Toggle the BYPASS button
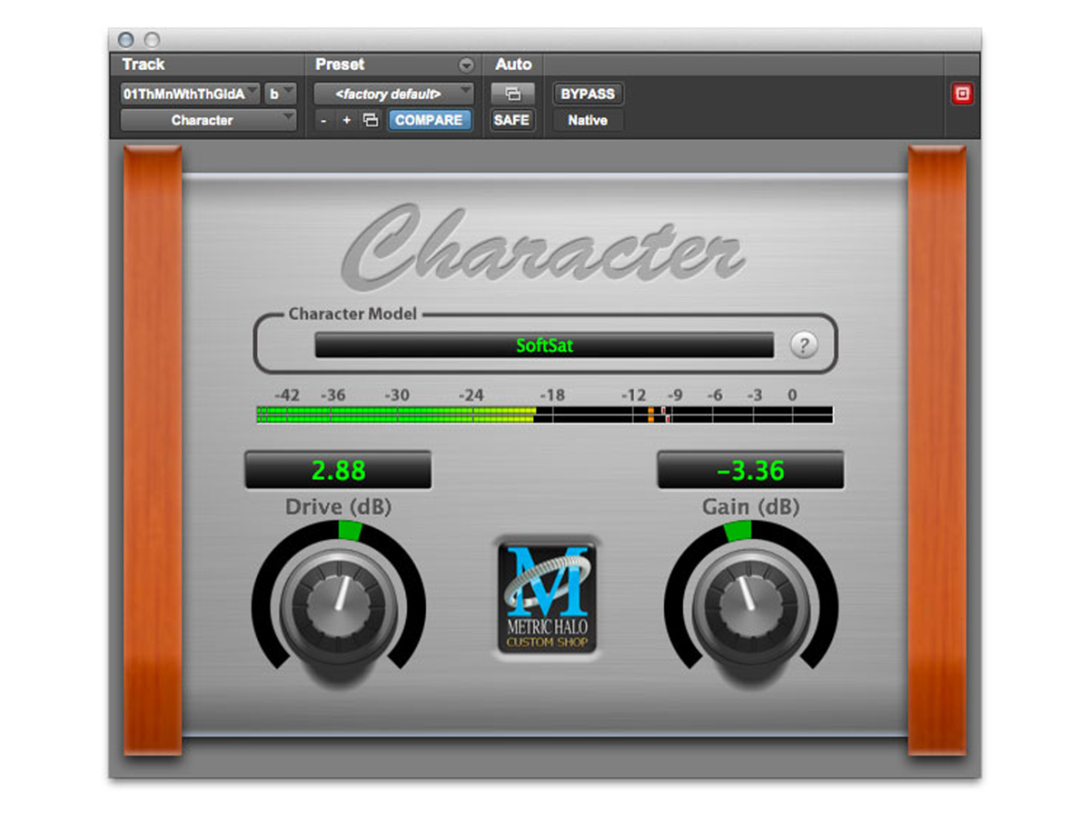 pos(587,94)
